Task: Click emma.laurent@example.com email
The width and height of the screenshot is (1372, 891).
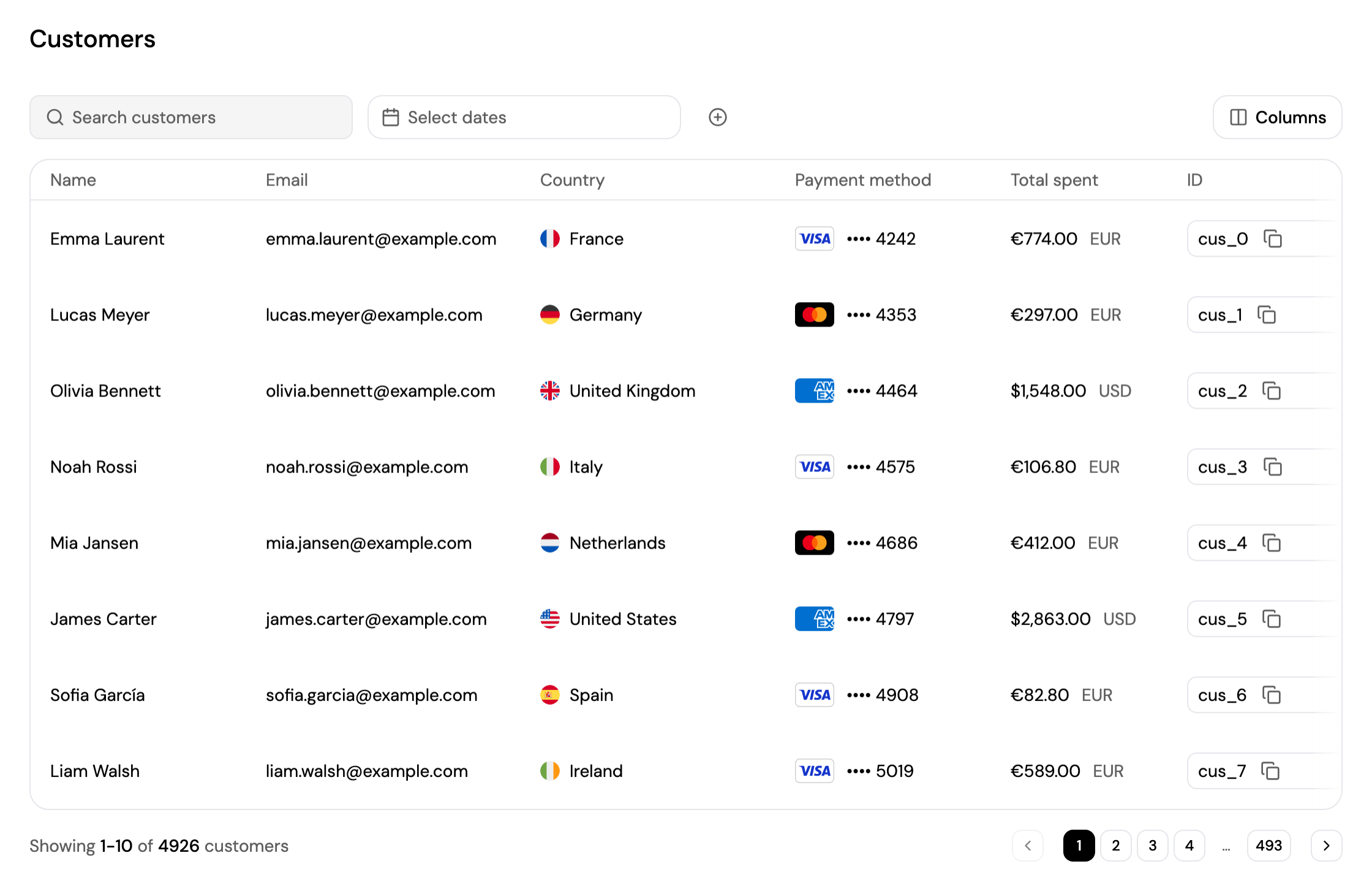Action: [381, 239]
